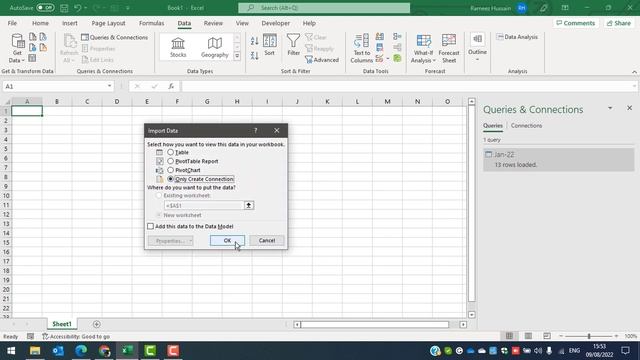Open Queries pane options dropdown
This screenshot has width=640, height=360.
610,108
